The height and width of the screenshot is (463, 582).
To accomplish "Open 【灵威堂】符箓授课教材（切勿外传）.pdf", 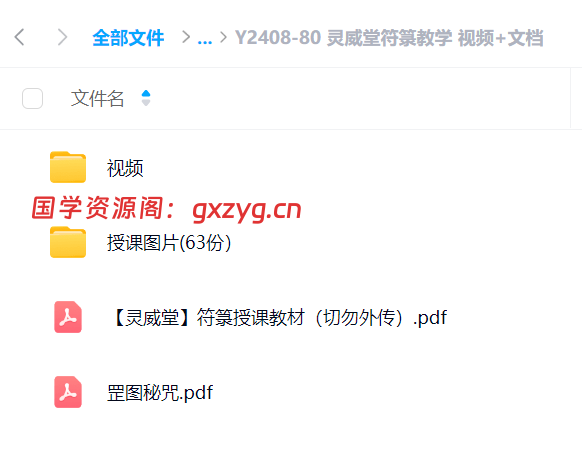I will point(280,318).
